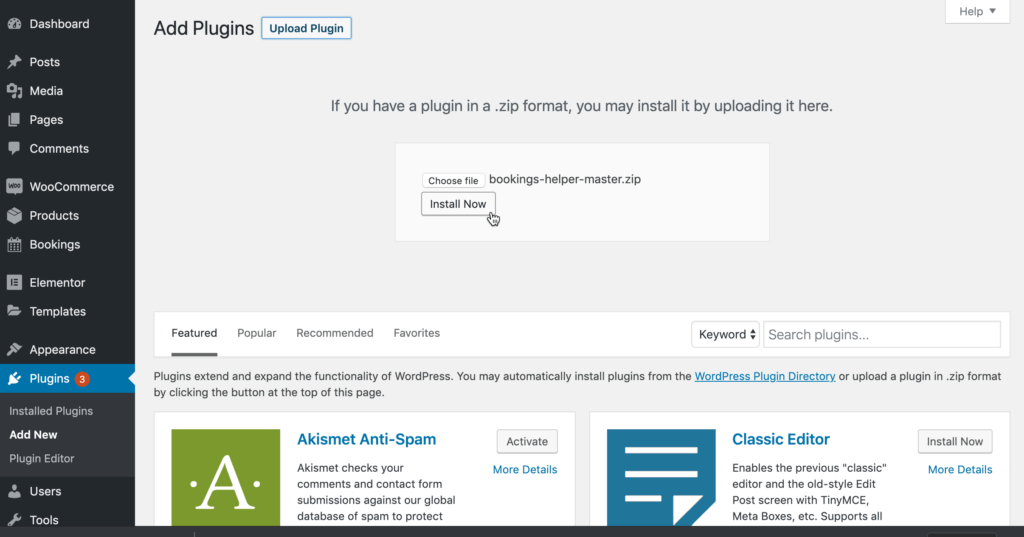Viewport: 1024px width, 537px height.
Task: Click the Plugins plug icon
Action: pyautogui.click(x=14, y=378)
